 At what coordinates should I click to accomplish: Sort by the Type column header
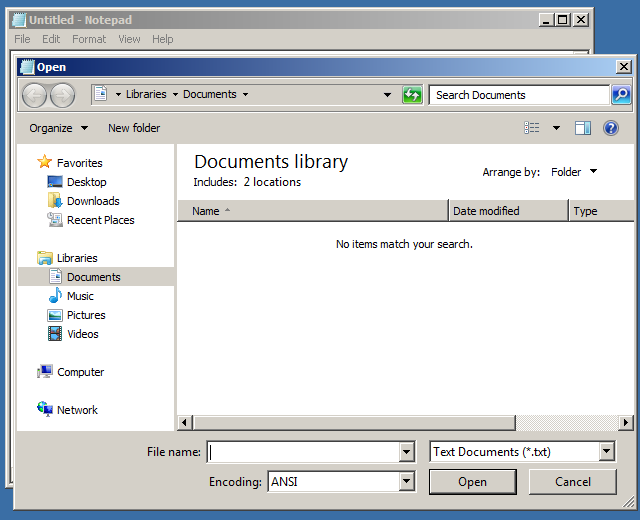point(601,211)
